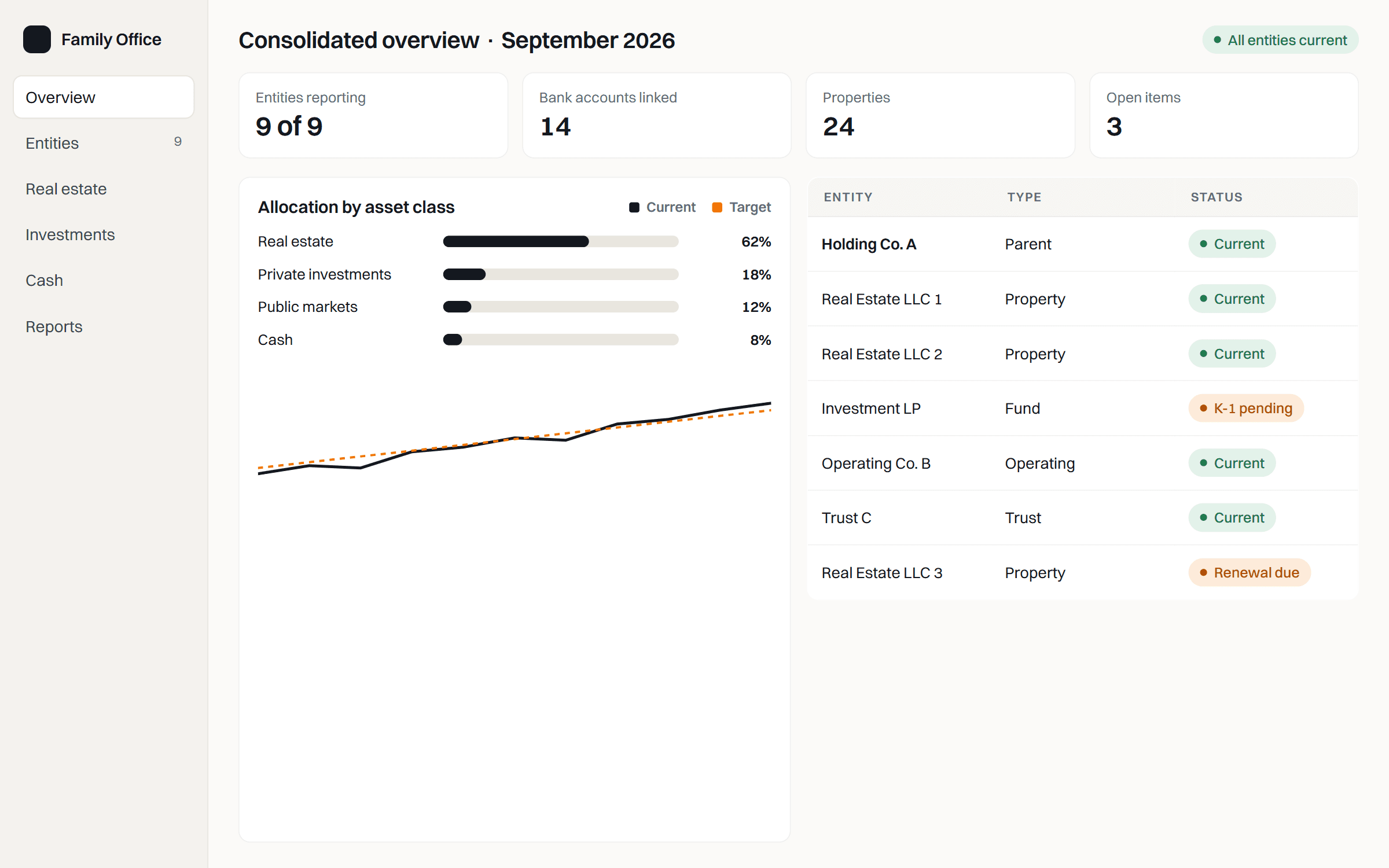Open the Cash sidebar page
Screen dimensions: 1389x868
(104, 280)
